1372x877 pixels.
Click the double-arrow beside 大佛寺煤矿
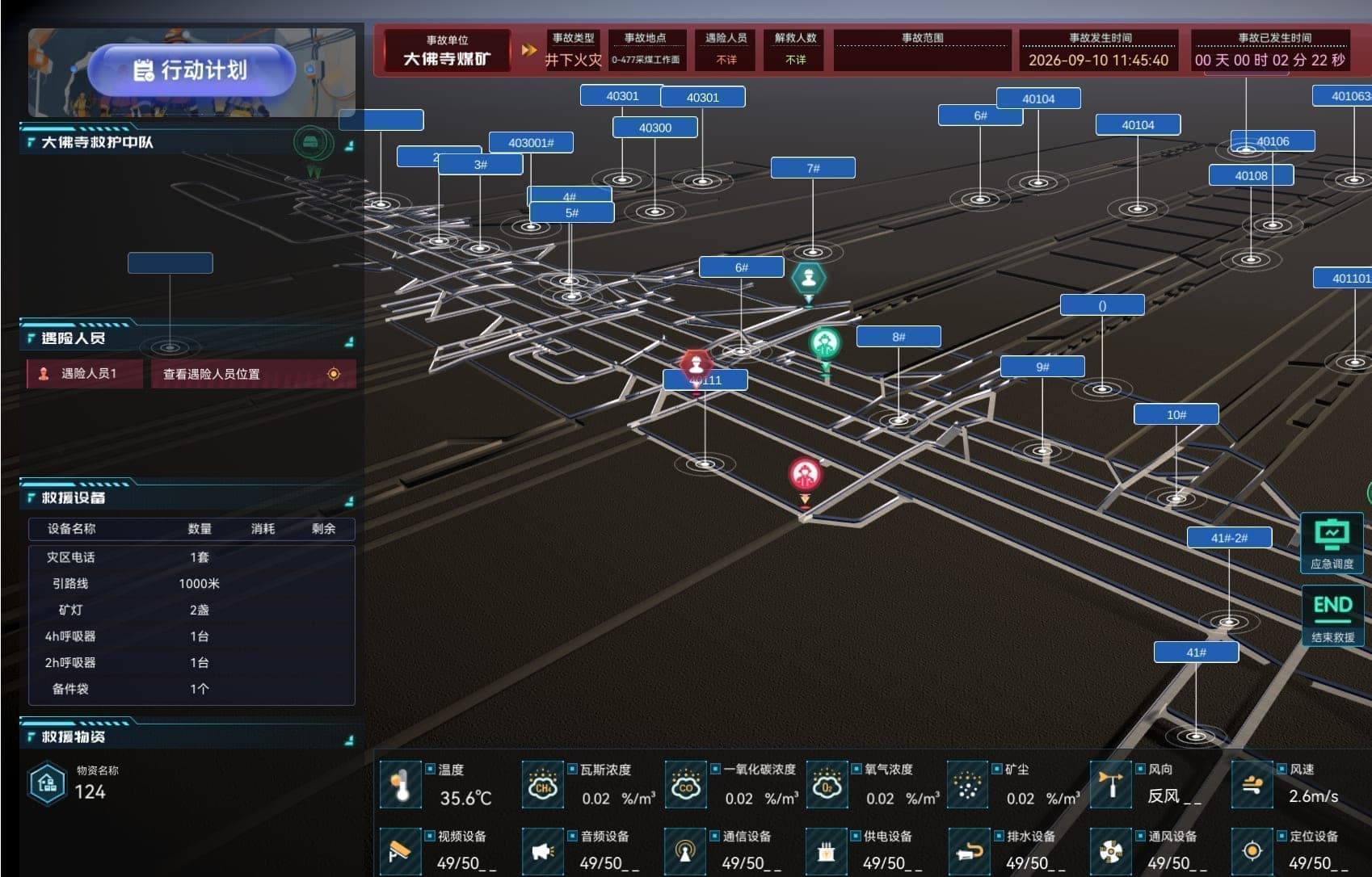click(x=529, y=50)
